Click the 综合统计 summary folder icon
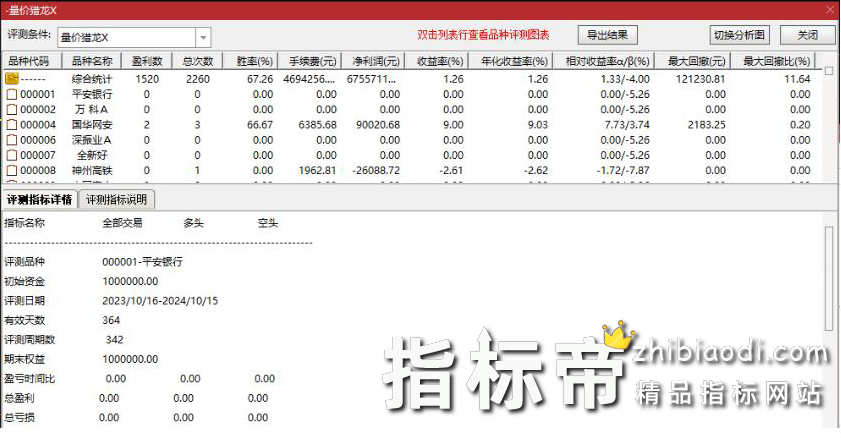Viewport: 841px width, 438px height. pos(12,79)
